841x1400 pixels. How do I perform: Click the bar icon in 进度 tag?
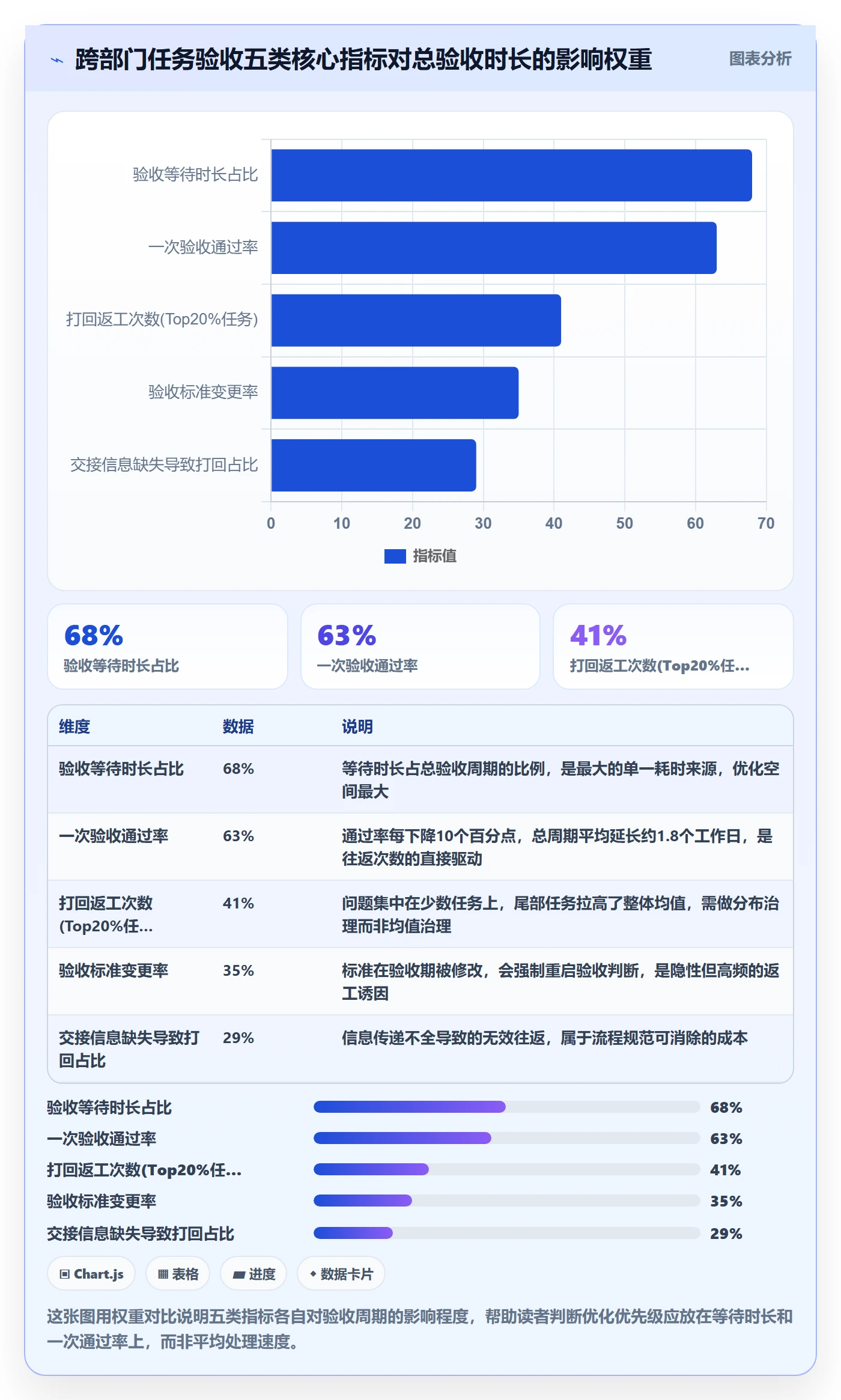(x=238, y=1275)
